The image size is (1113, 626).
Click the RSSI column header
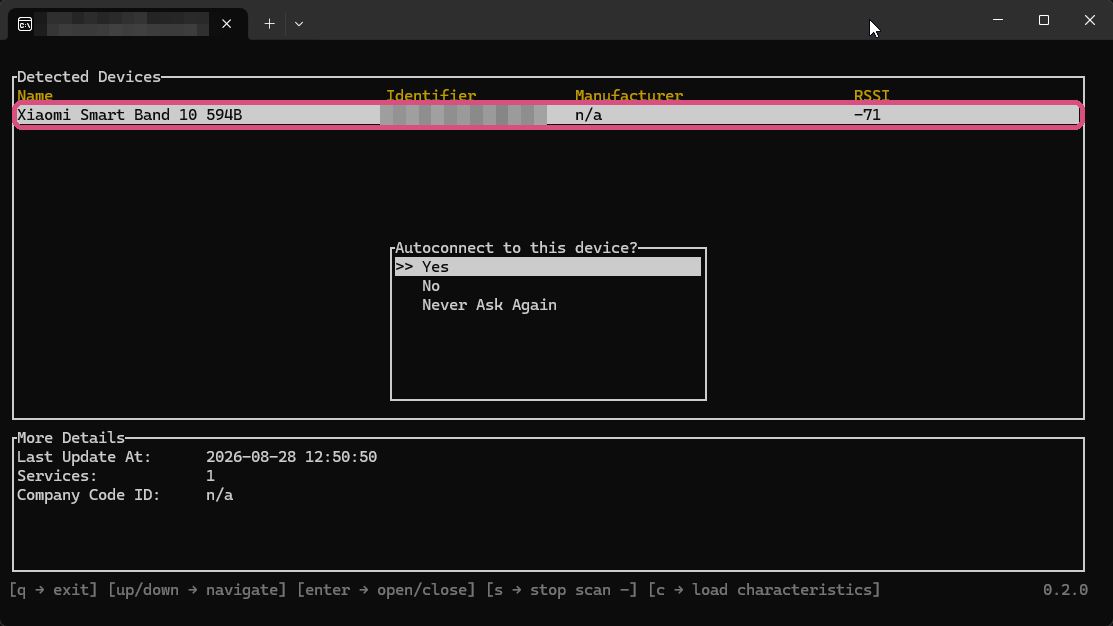point(871,95)
